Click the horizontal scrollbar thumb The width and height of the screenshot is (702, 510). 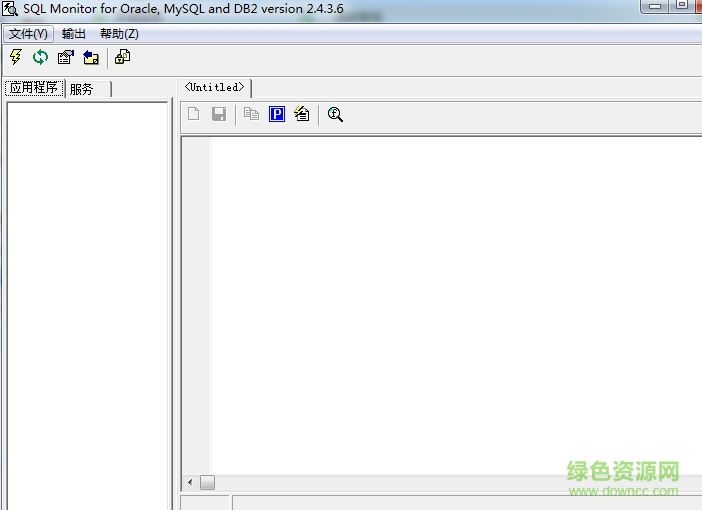(207, 482)
